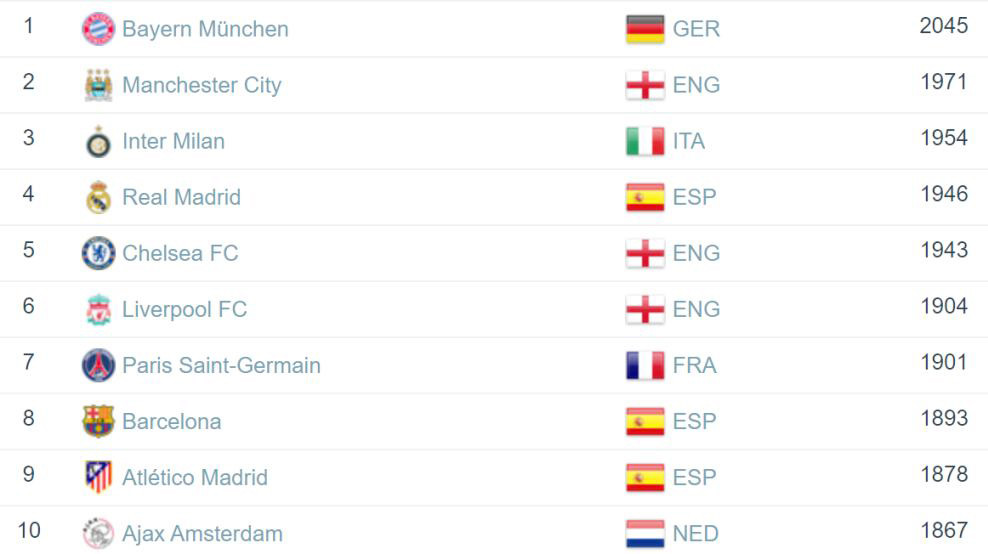988x554 pixels.
Task: Open the Manchester City team link
Action: pyautogui.click(x=202, y=85)
